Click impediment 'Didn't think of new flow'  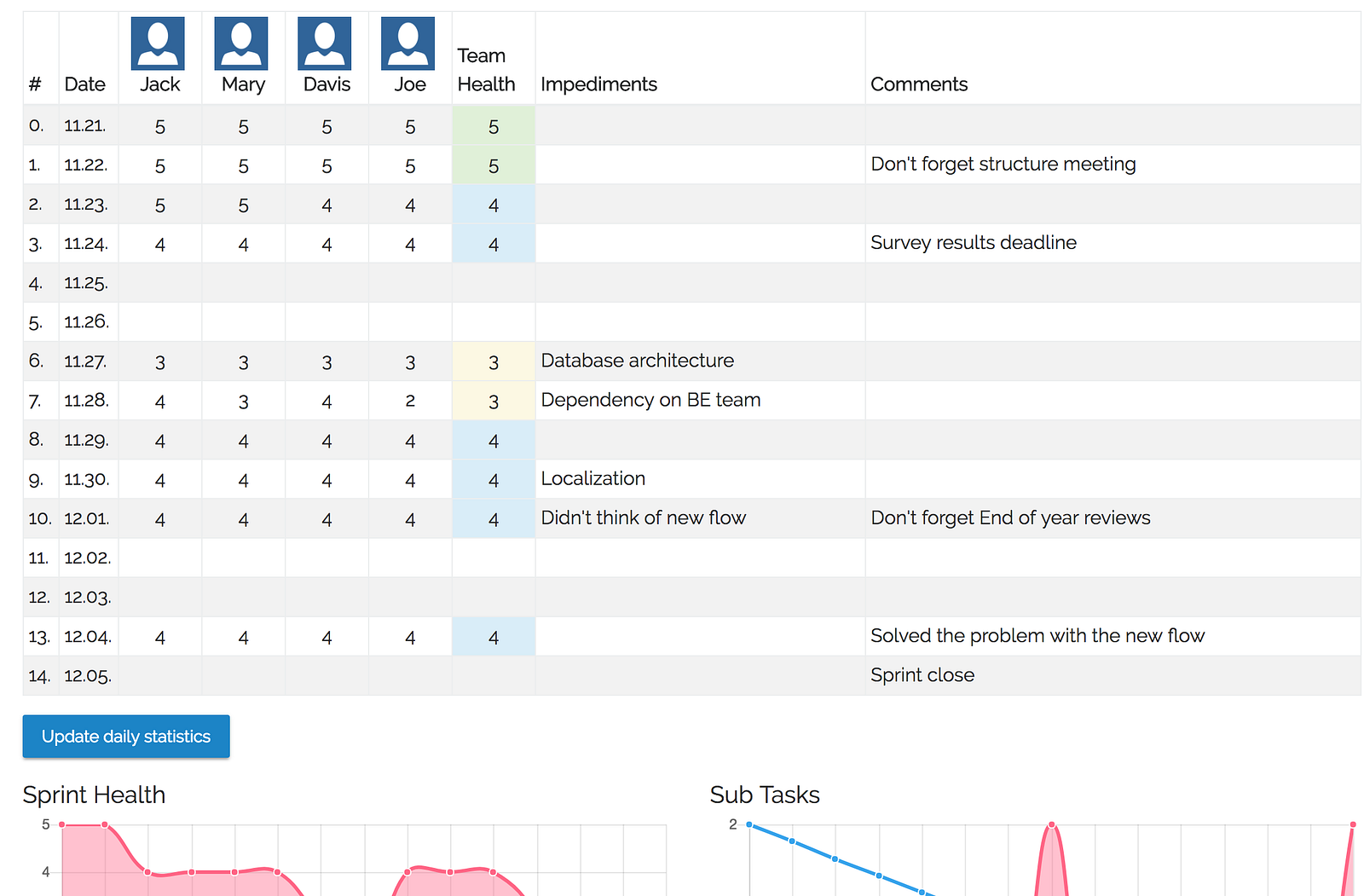(644, 517)
